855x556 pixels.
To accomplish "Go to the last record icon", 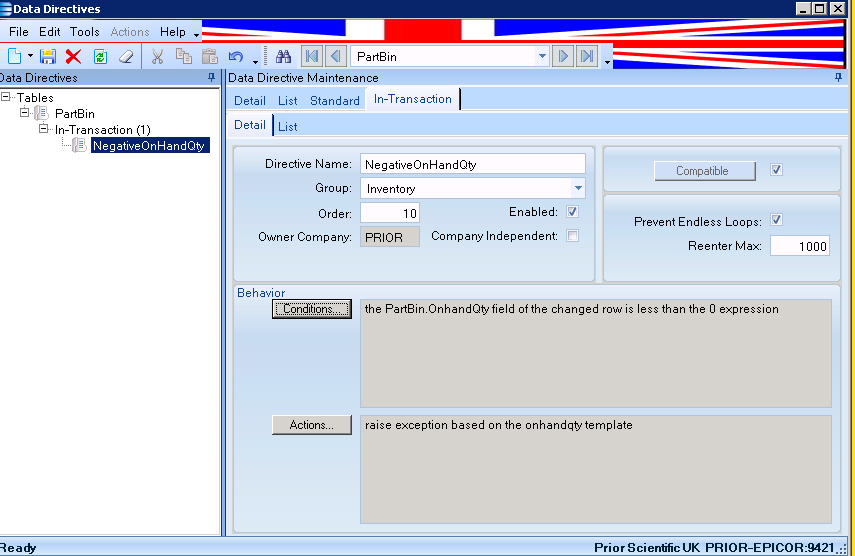I will click(x=587, y=56).
